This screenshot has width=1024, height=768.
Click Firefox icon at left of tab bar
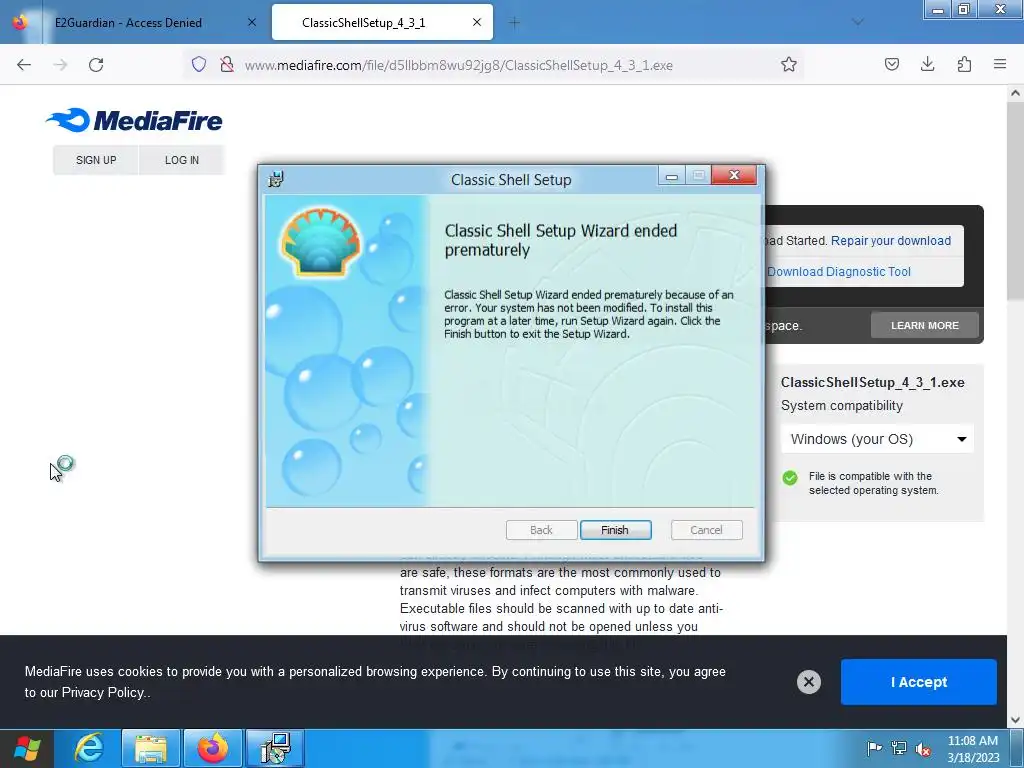(20, 22)
